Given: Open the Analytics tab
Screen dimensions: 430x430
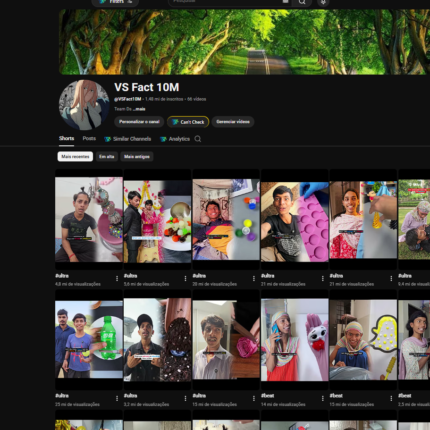Looking at the screenshot, I should click(175, 139).
